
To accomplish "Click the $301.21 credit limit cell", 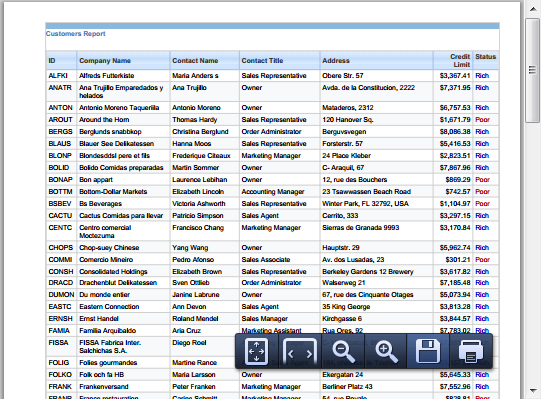I will 453,260.
